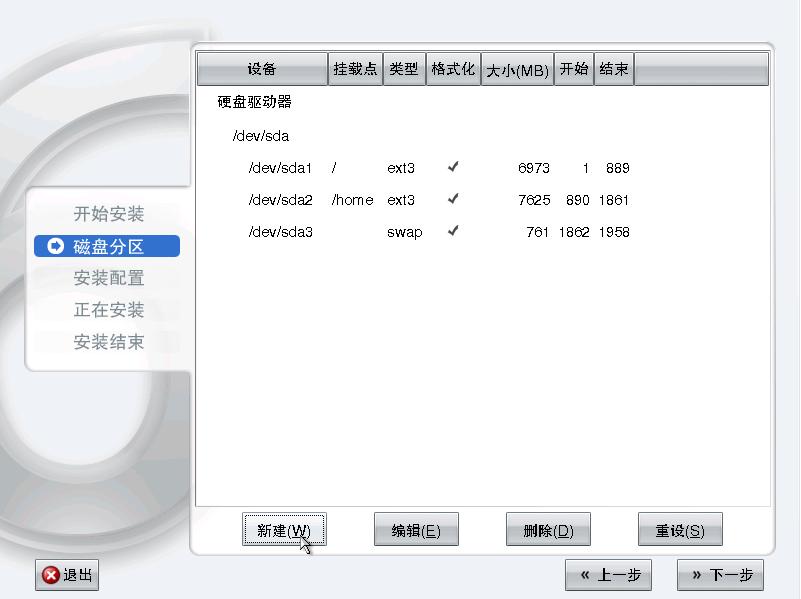
Task: Click the end value 889
Action: (x=618, y=168)
